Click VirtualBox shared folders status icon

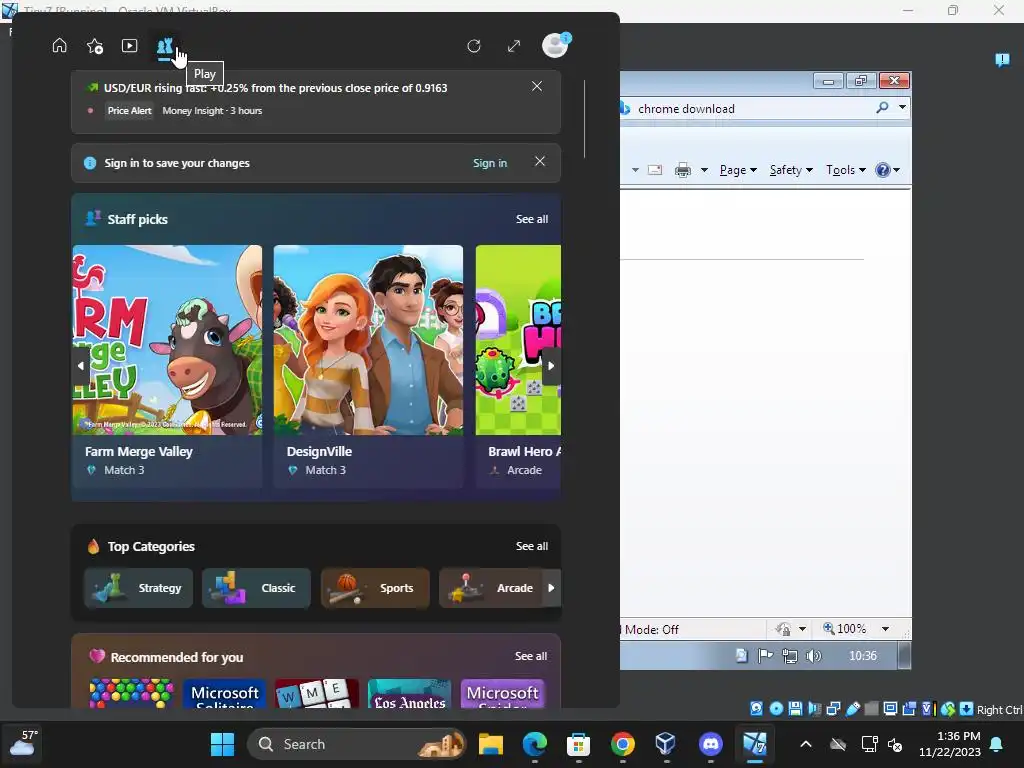coord(871,709)
